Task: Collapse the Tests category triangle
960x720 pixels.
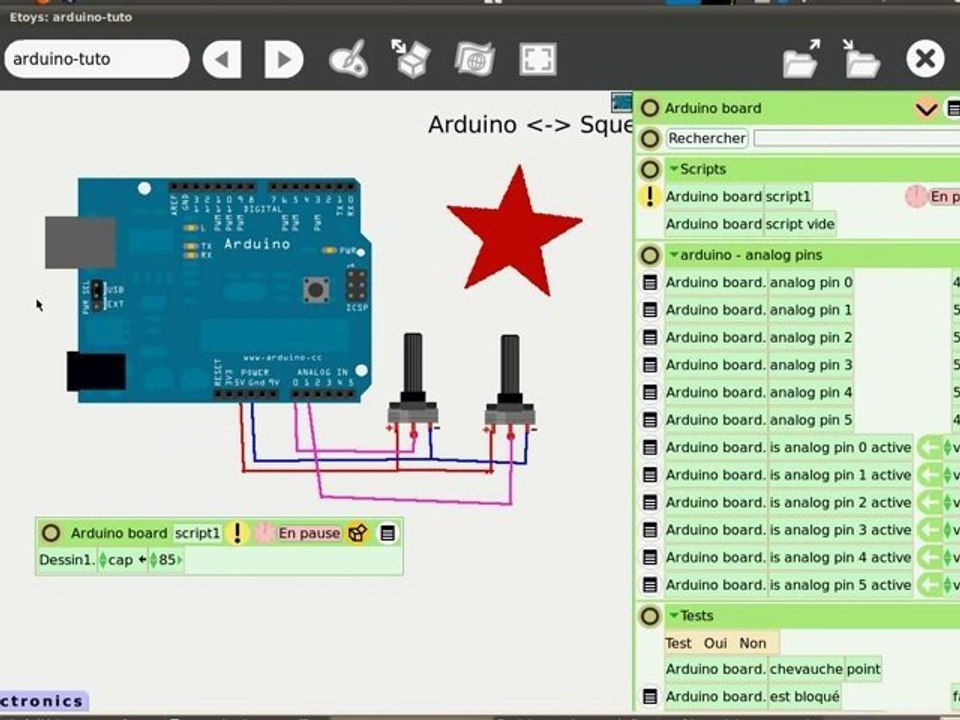Action: pos(674,615)
